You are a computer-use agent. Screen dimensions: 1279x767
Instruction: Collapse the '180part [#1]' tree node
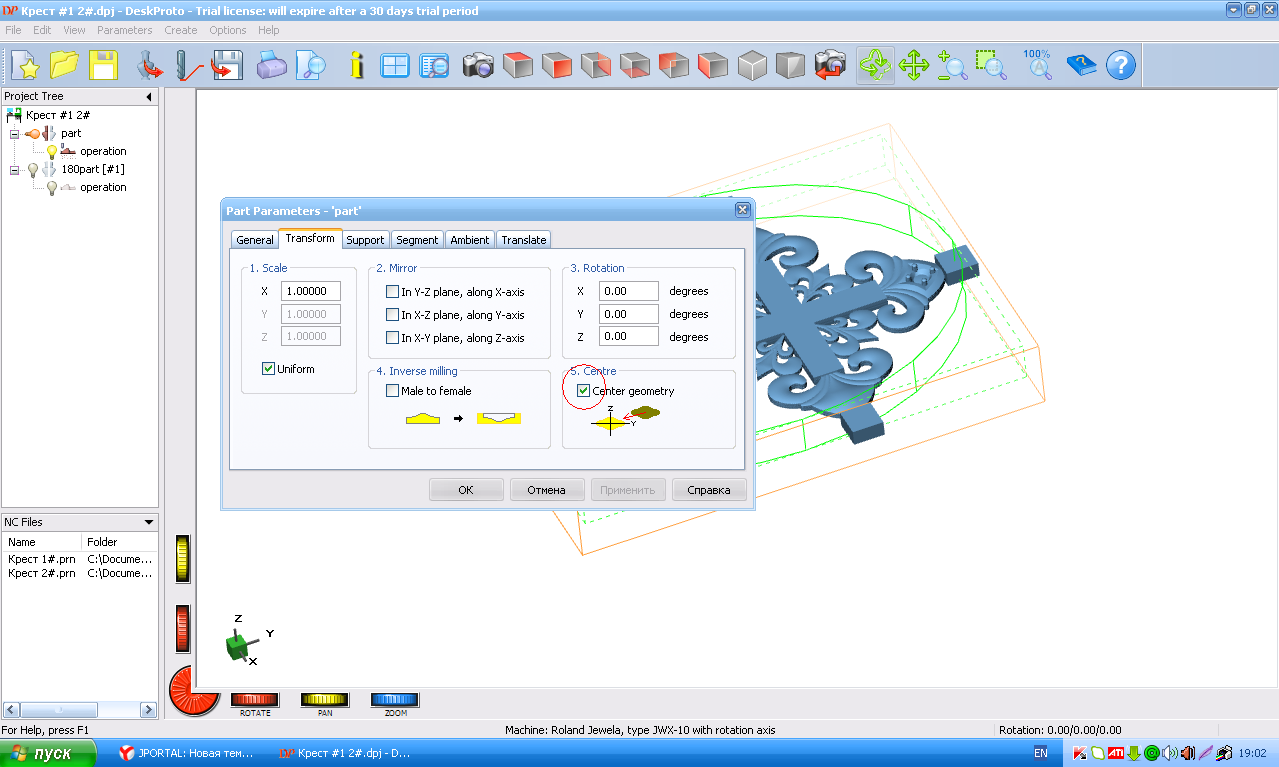pyautogui.click(x=15, y=170)
